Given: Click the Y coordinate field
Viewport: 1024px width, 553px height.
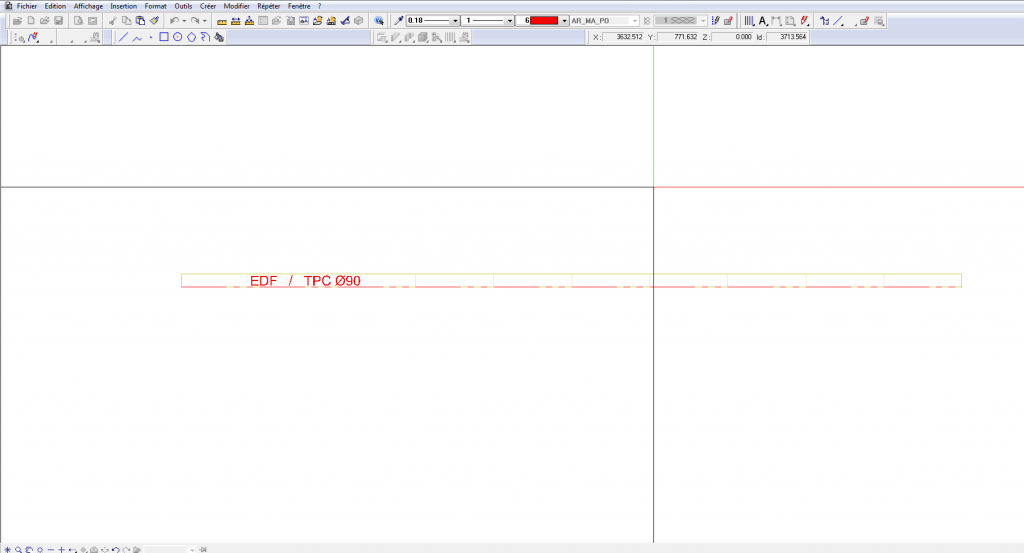Looking at the screenshot, I should click(x=678, y=37).
